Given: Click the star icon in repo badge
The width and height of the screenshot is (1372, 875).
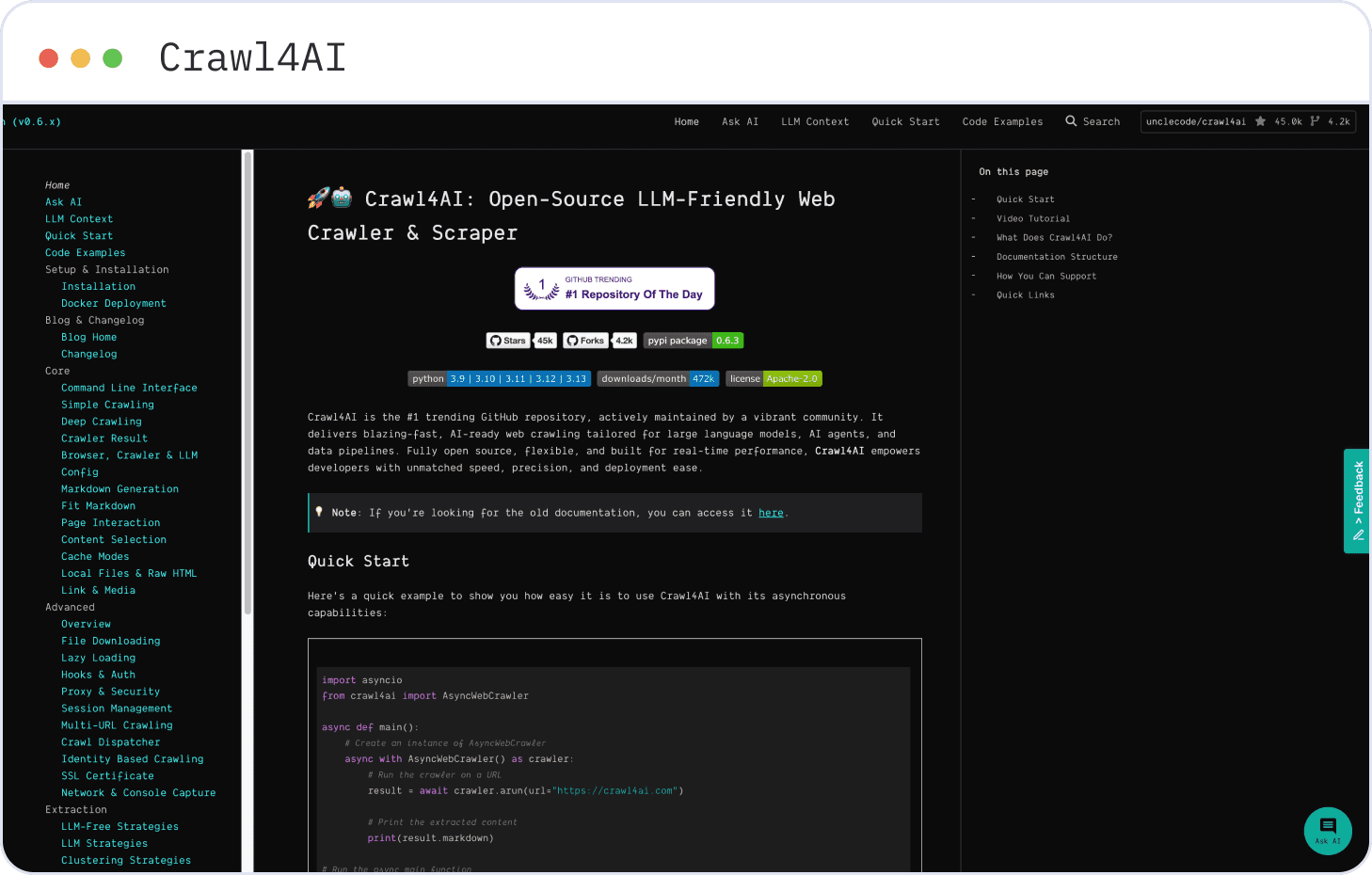Looking at the screenshot, I should (1261, 121).
